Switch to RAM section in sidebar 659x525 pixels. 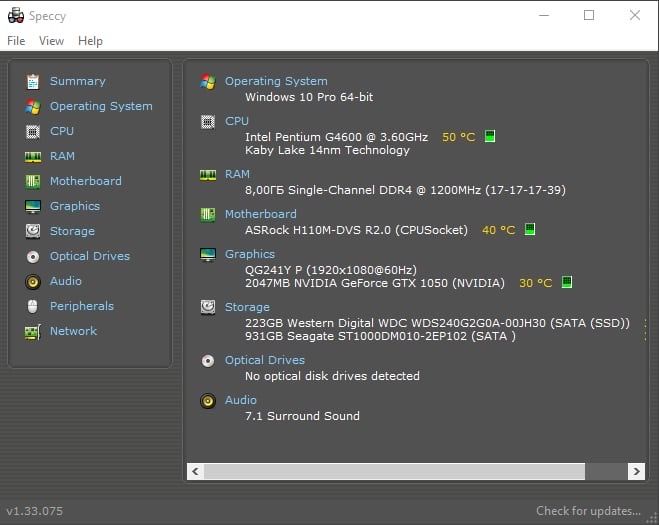click(62, 156)
